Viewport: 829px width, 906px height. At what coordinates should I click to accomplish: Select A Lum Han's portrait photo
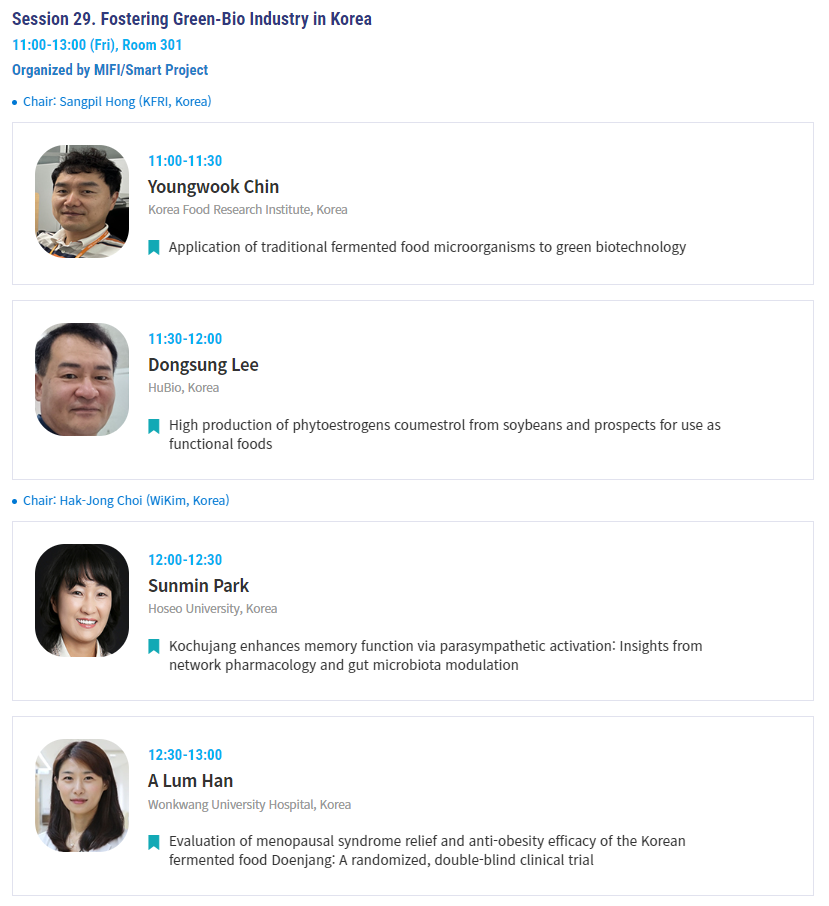[x=82, y=795]
